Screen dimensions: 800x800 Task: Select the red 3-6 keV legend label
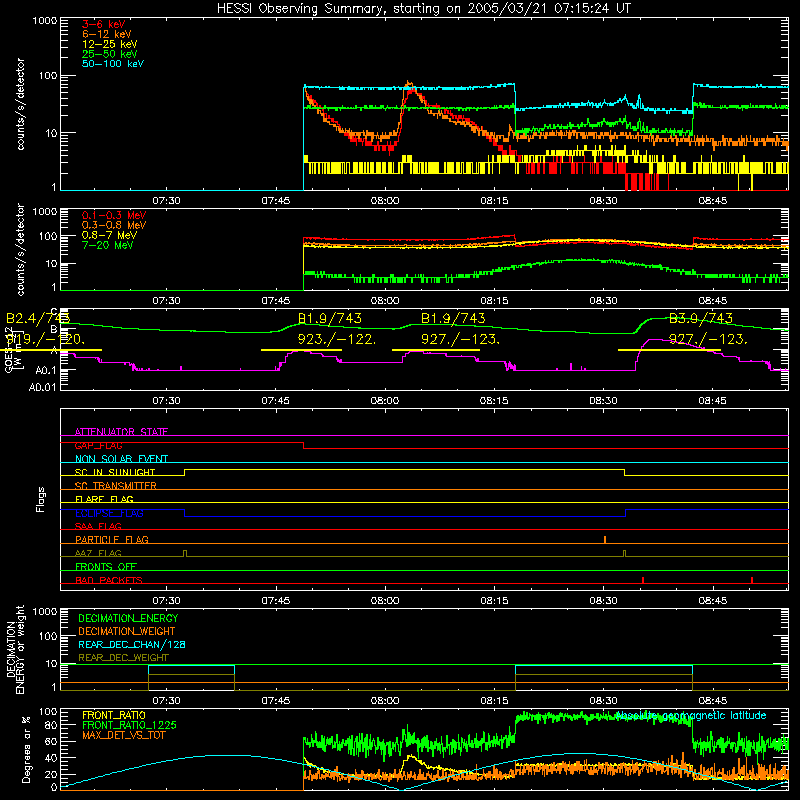tap(103, 24)
